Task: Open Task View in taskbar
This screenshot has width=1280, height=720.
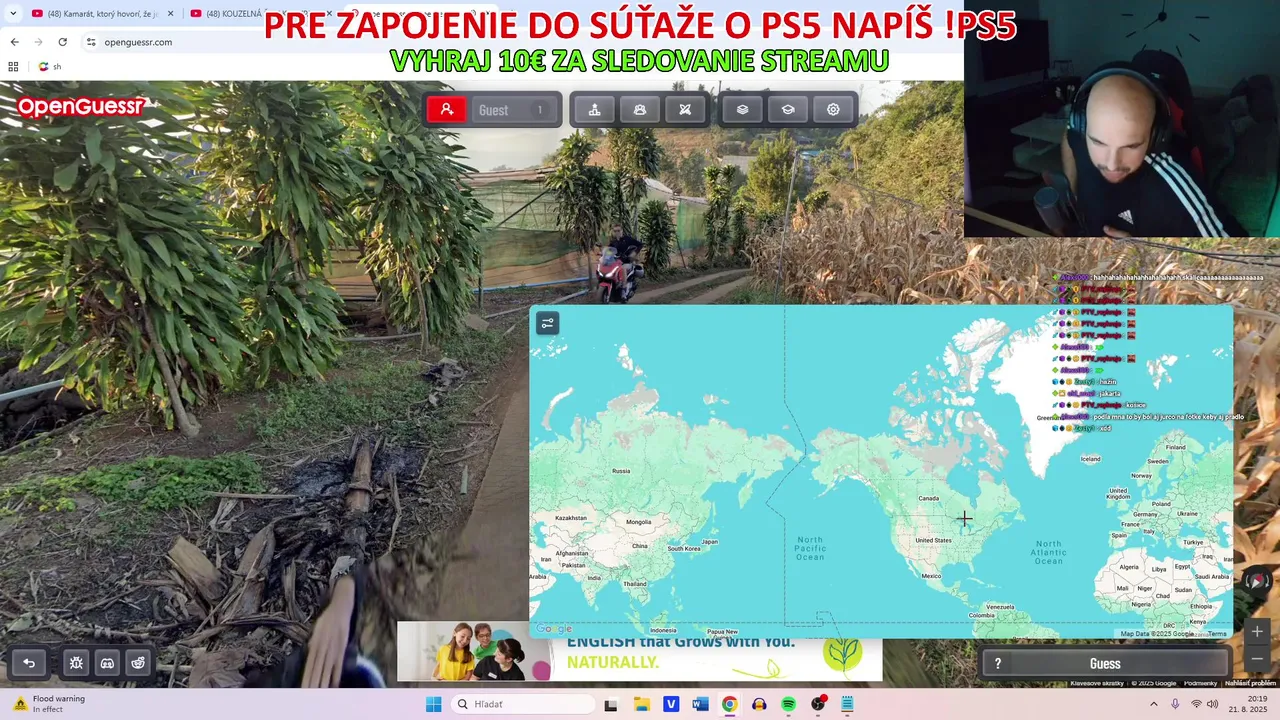Action: 611,704
